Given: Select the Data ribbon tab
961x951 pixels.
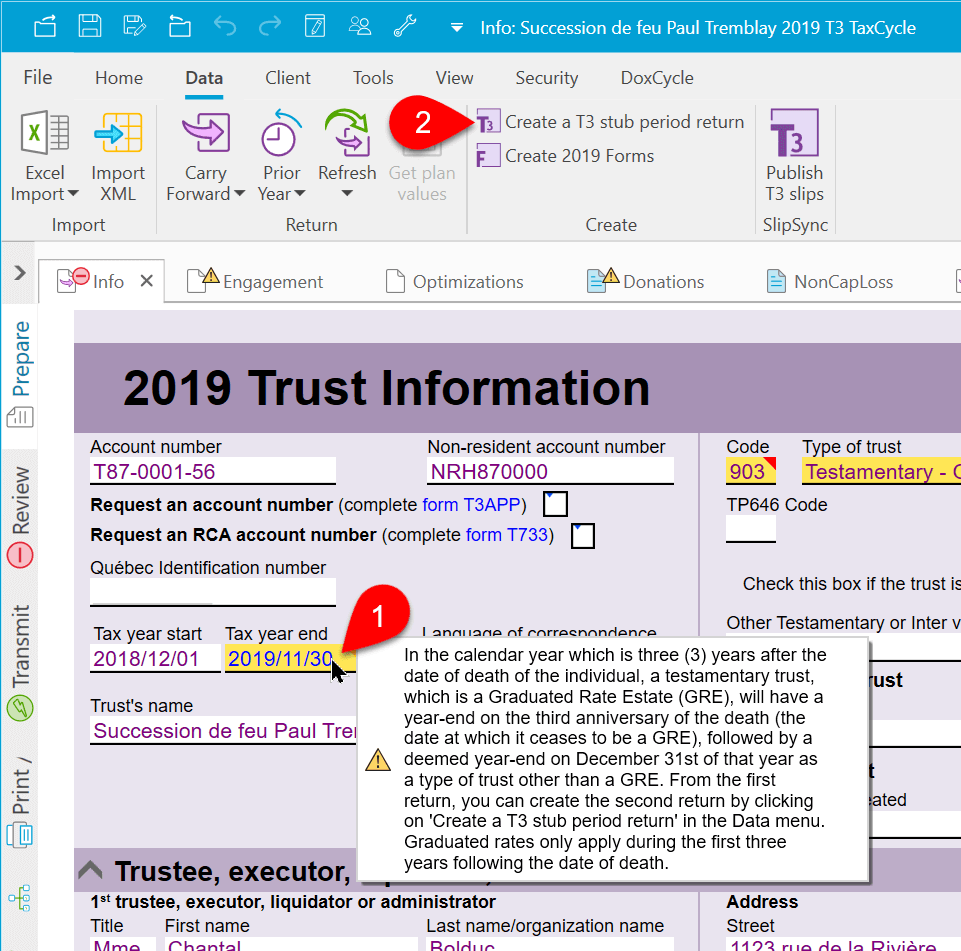Looking at the screenshot, I should click(x=204, y=78).
